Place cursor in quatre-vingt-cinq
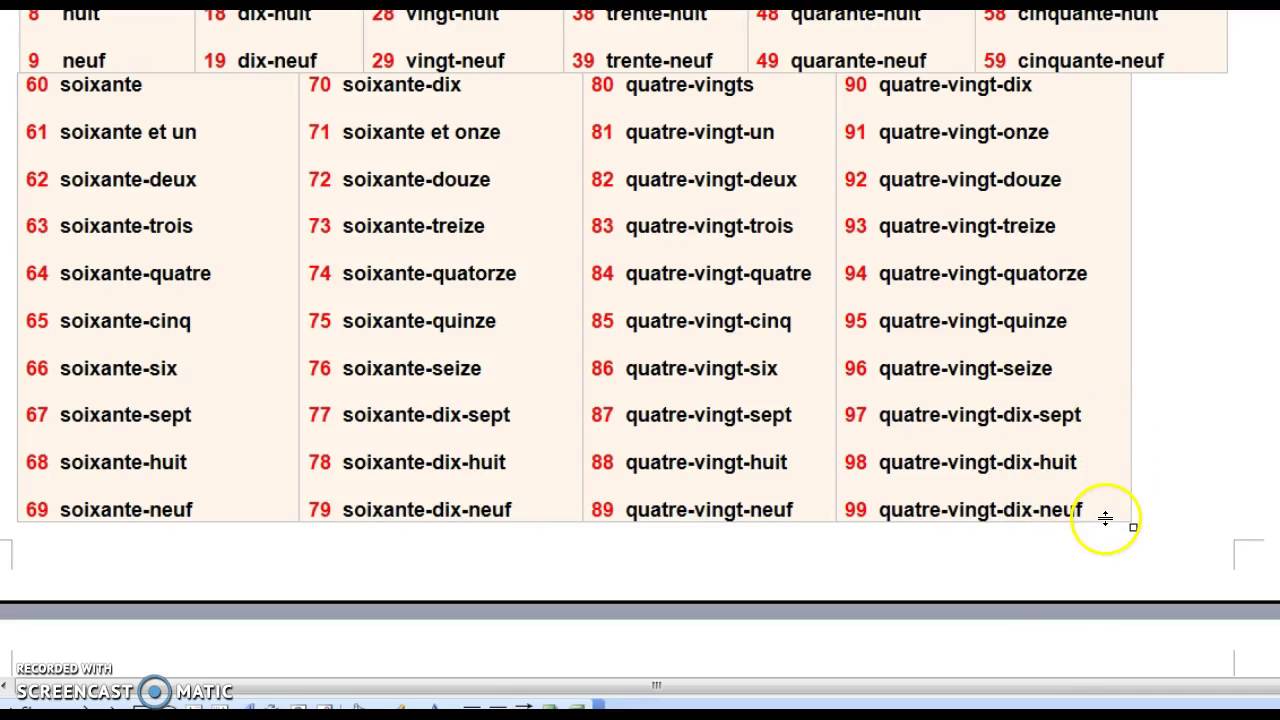 pos(708,321)
